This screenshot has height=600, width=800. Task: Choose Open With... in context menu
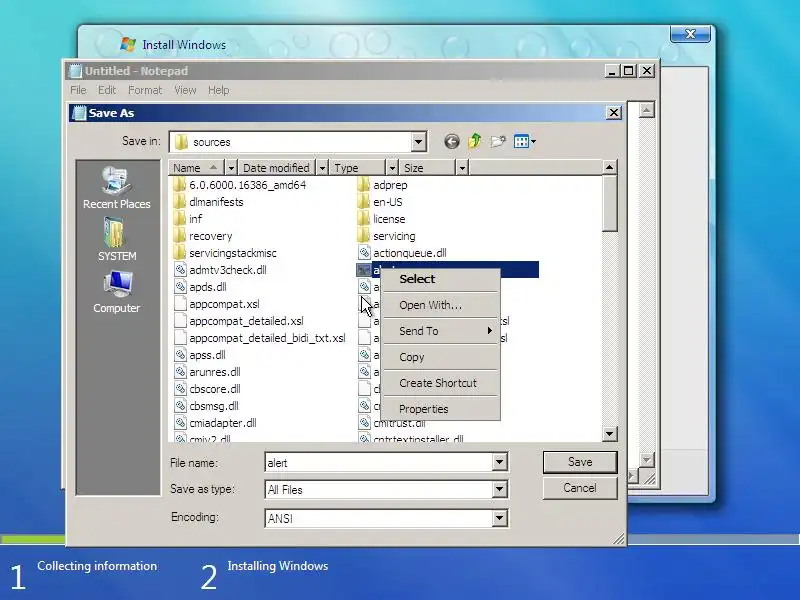click(441, 305)
